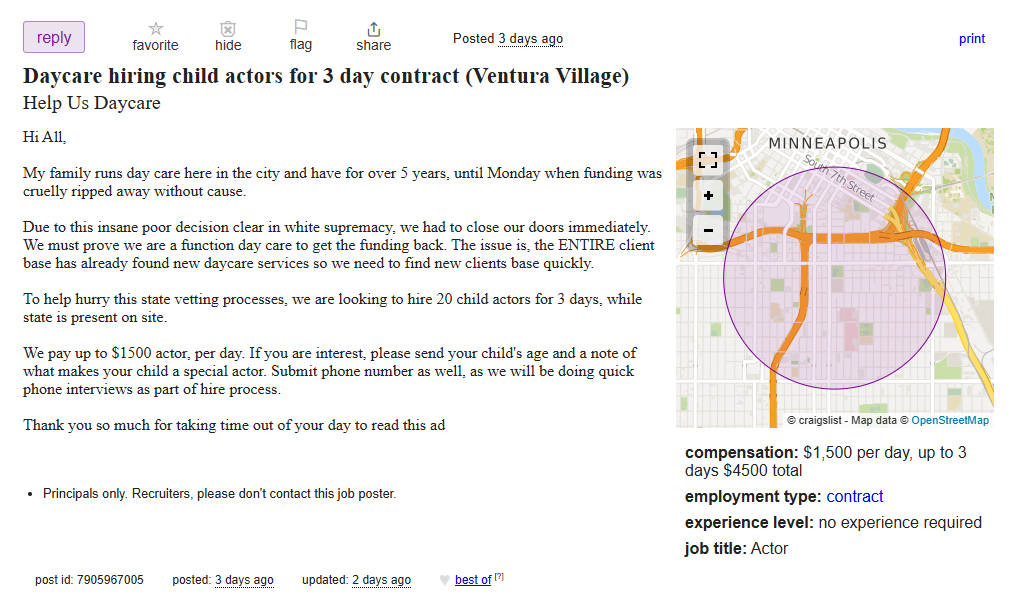Open the contract employment type link

pos(855,497)
